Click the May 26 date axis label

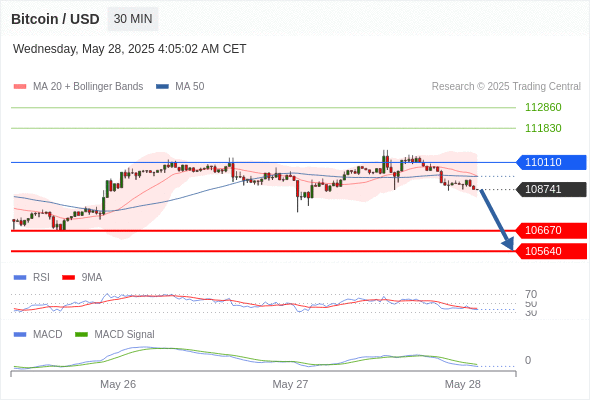[118, 384]
